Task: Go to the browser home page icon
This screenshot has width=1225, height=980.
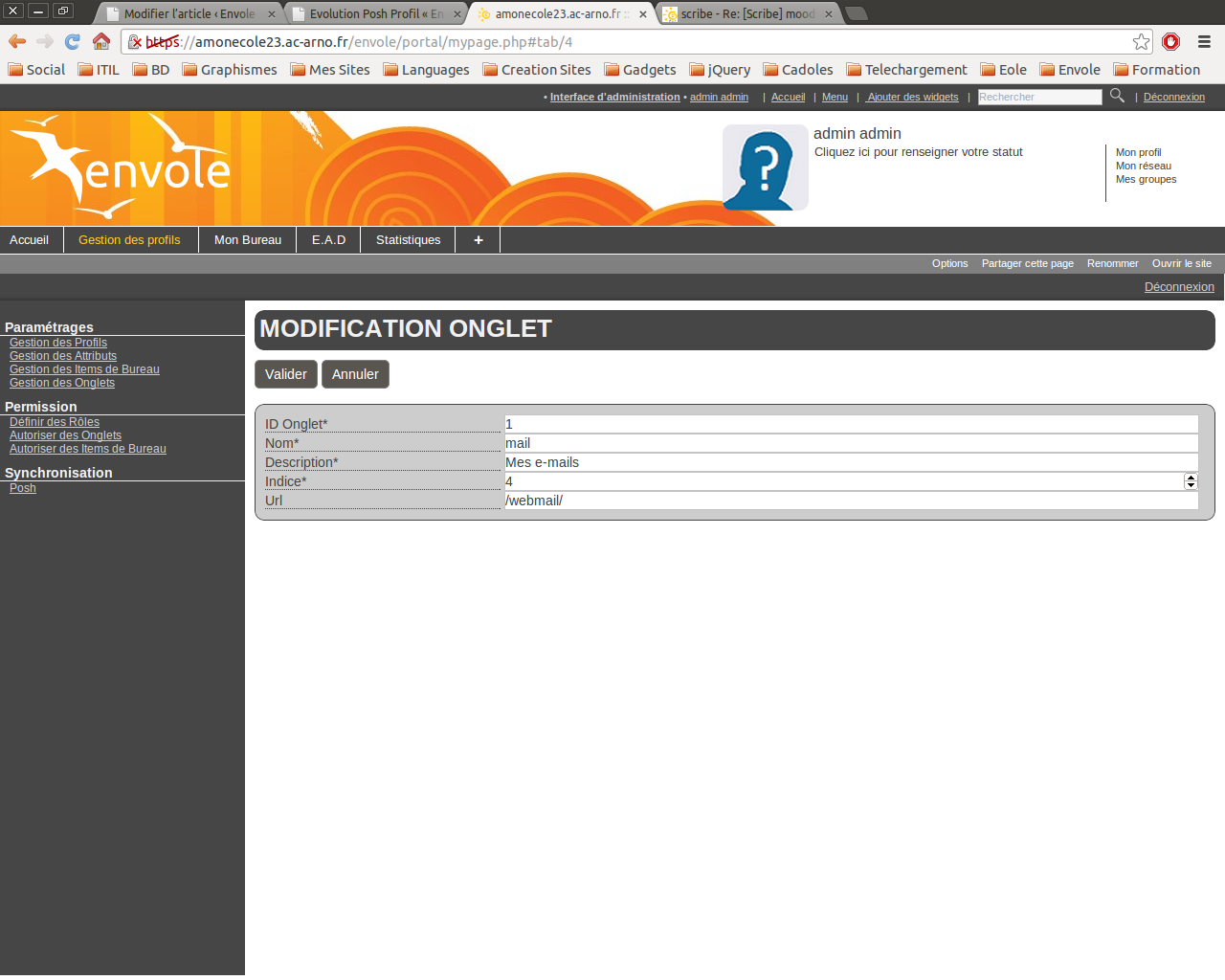Action: pos(101,41)
